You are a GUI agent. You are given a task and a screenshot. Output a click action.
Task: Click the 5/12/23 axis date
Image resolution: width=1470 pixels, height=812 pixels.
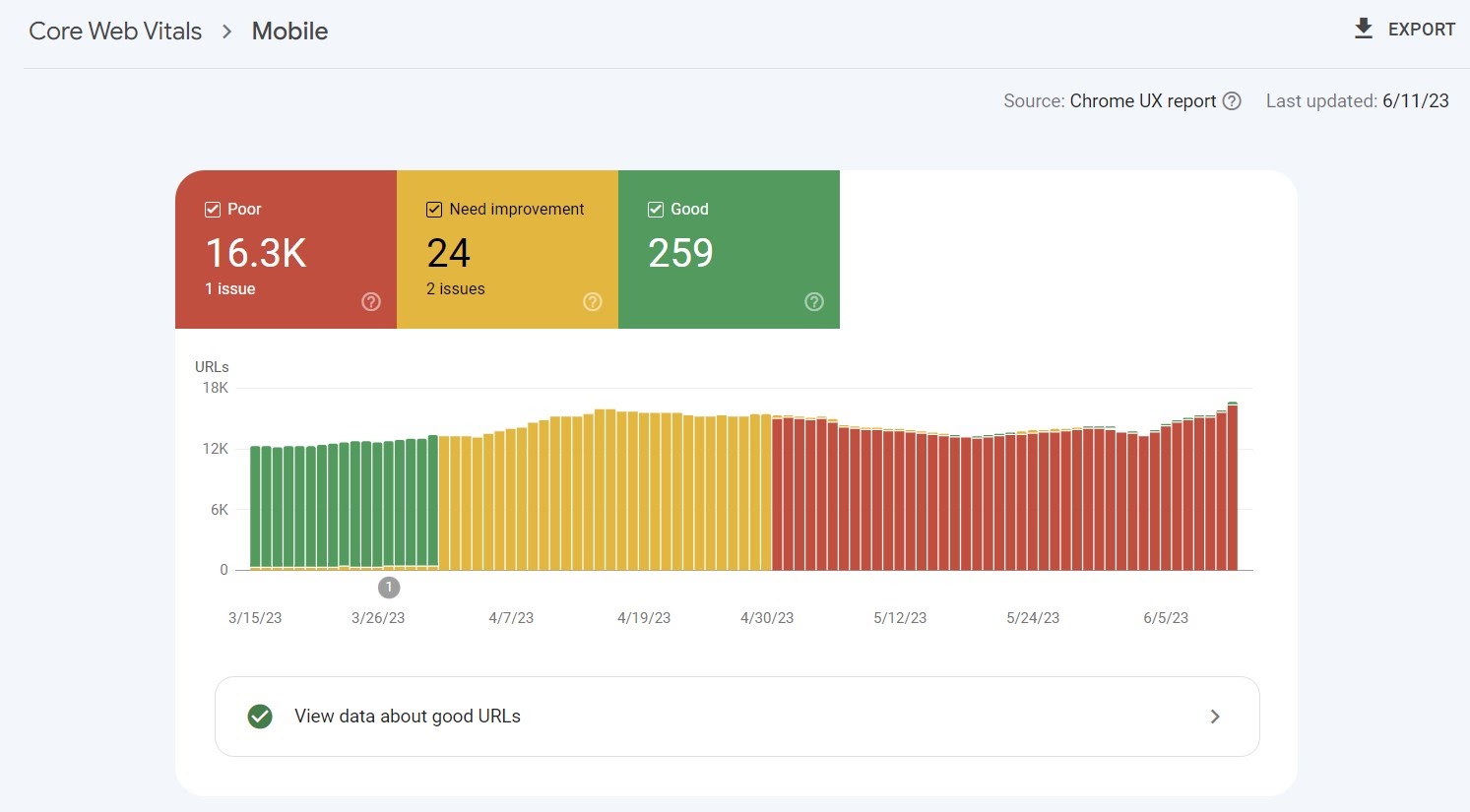click(900, 618)
